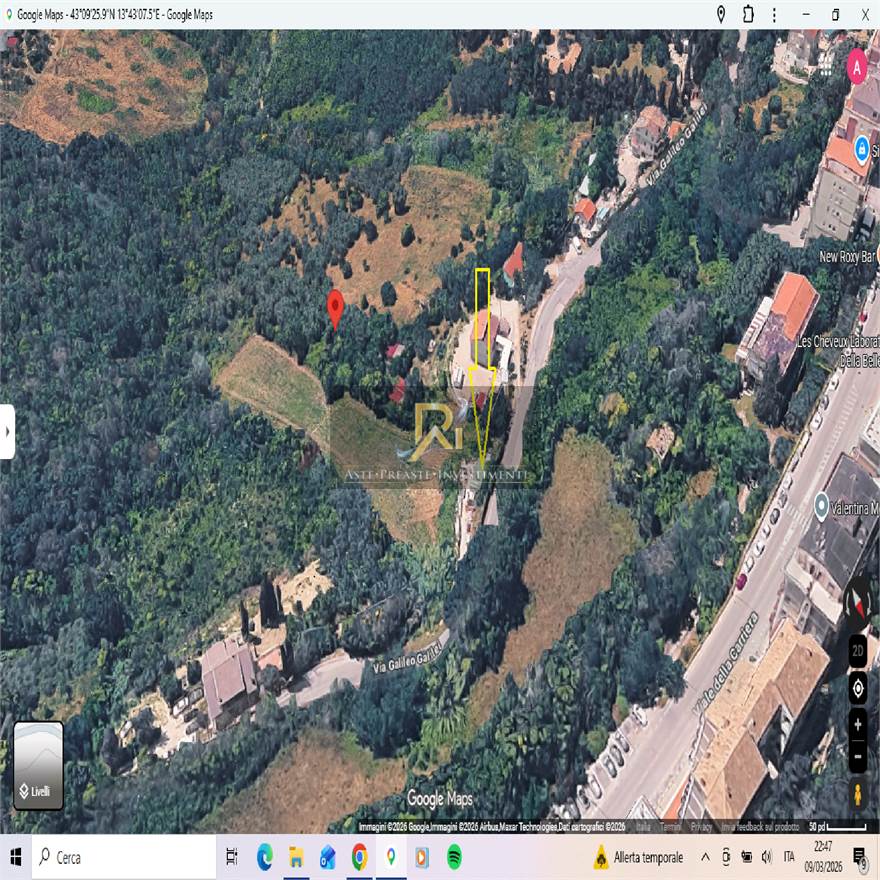The height and width of the screenshot is (880, 880).
Task: Zoom in with the plus button
Action: [x=858, y=723]
